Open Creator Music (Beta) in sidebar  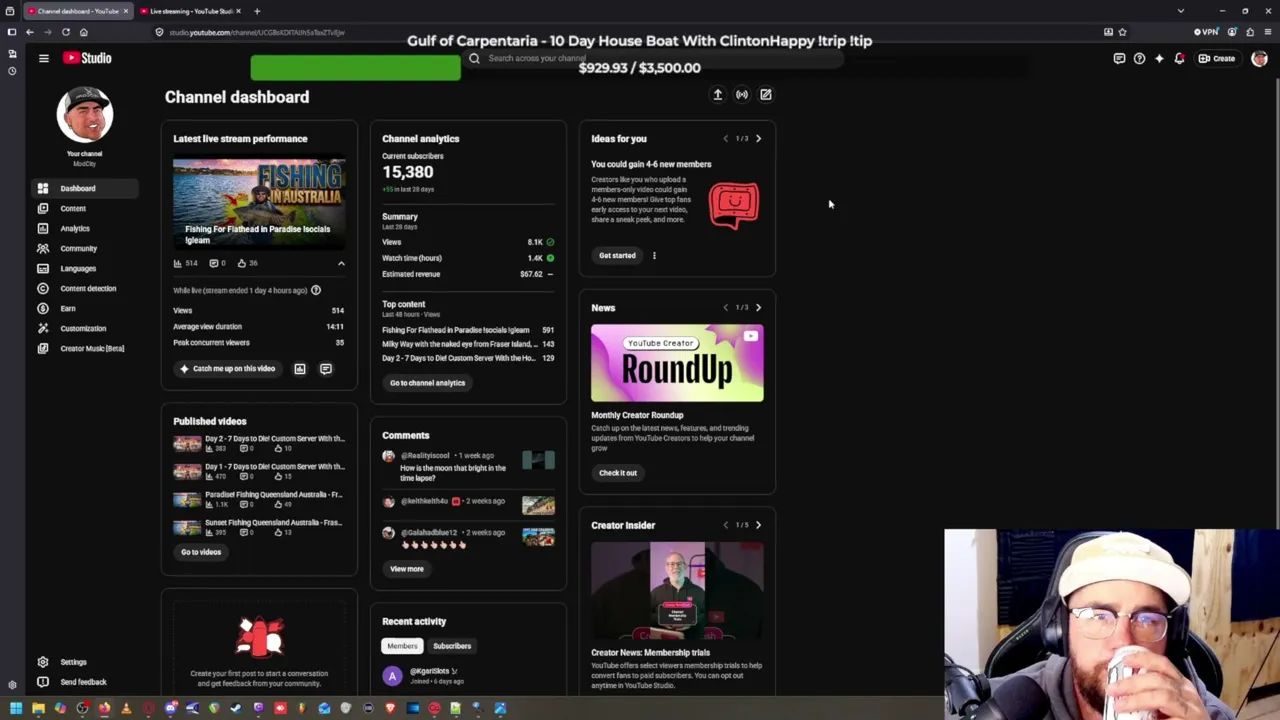pos(84,348)
